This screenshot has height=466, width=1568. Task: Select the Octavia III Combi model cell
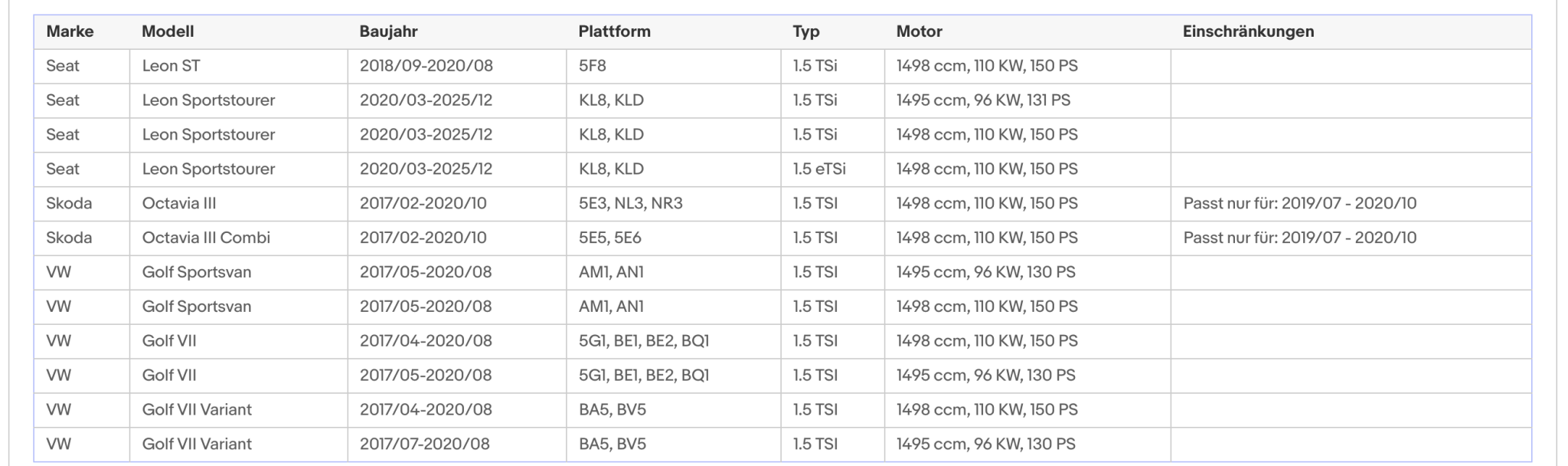tap(239, 238)
